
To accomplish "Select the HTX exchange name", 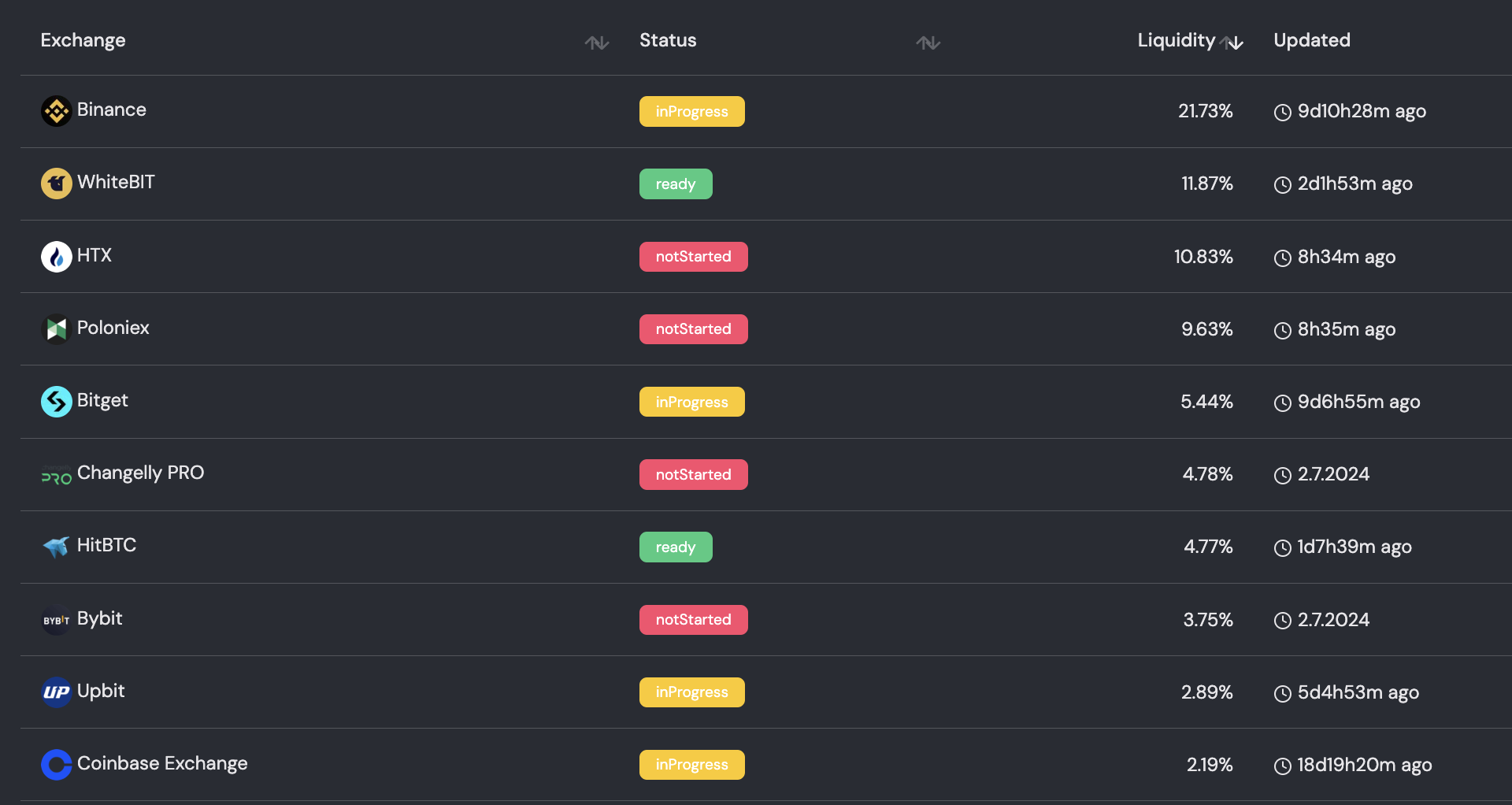I will [x=94, y=255].
